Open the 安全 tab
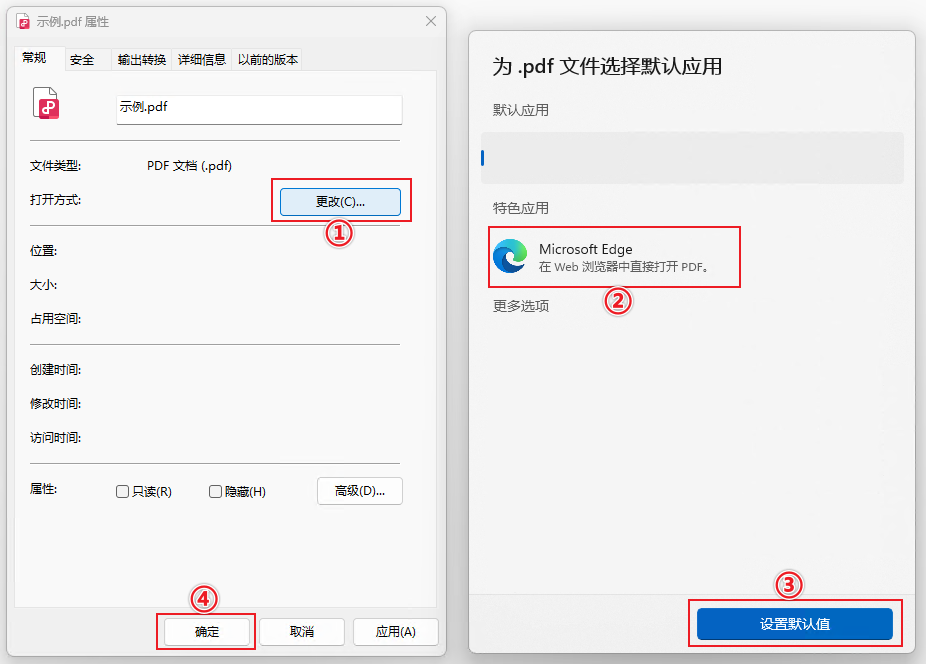Viewport: 926px width, 664px height. tap(82, 60)
